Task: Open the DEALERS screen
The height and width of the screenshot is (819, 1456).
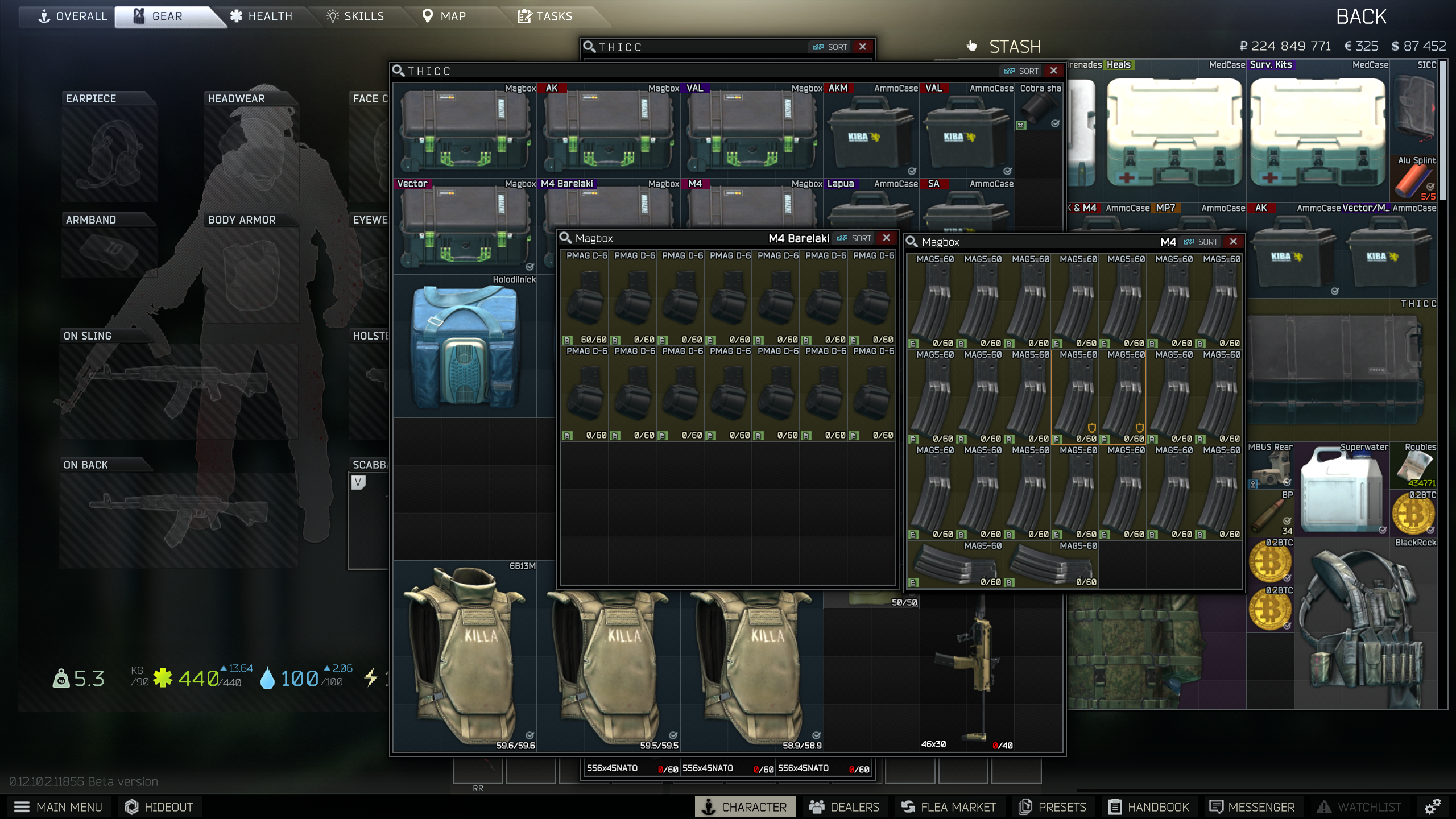Action: point(845,806)
